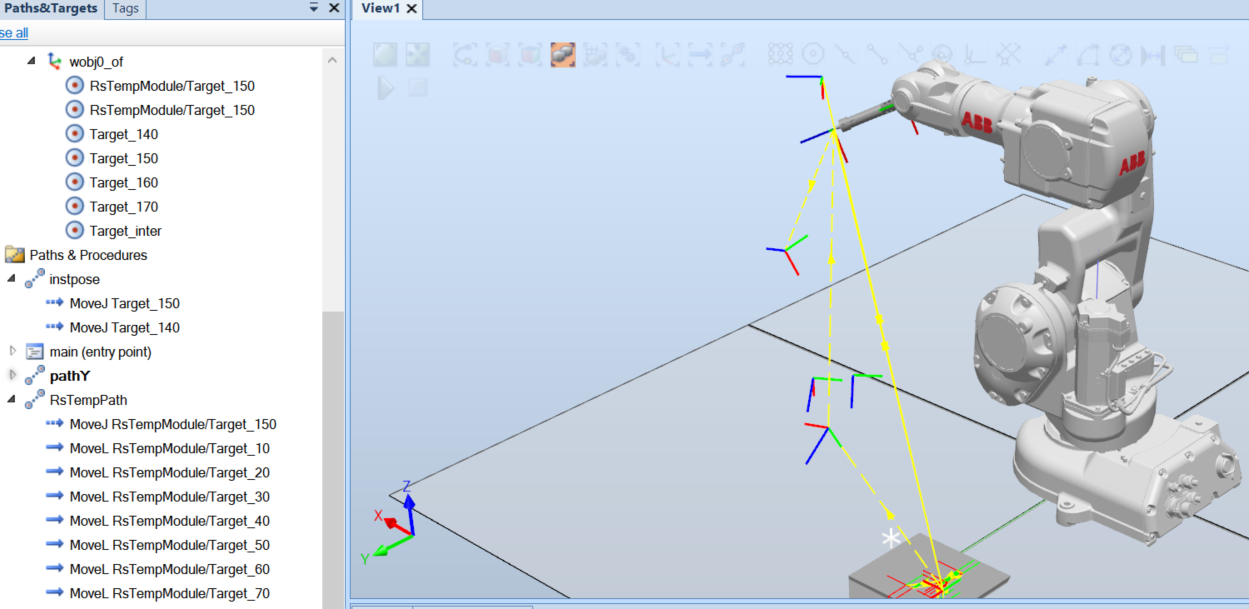
Task: Select the Minimum Distance measure tool
Action: click(x=1152, y=55)
